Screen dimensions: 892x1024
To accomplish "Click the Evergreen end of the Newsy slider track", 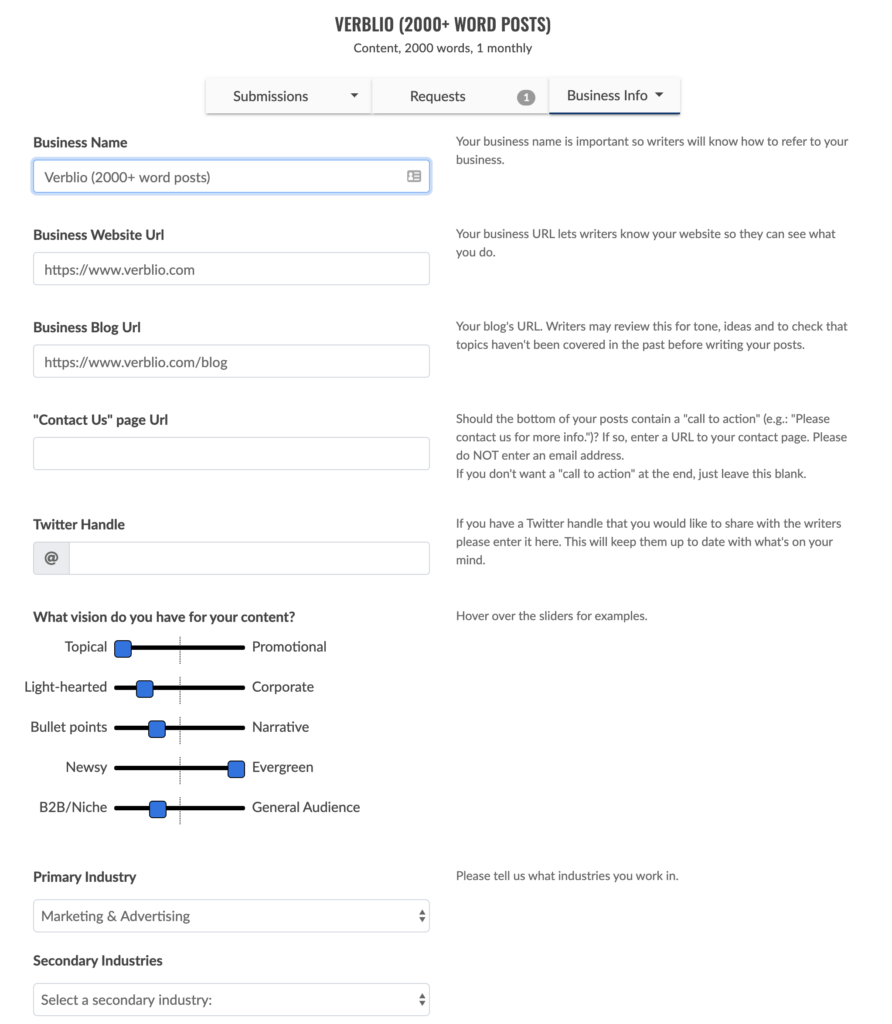I will [242, 768].
